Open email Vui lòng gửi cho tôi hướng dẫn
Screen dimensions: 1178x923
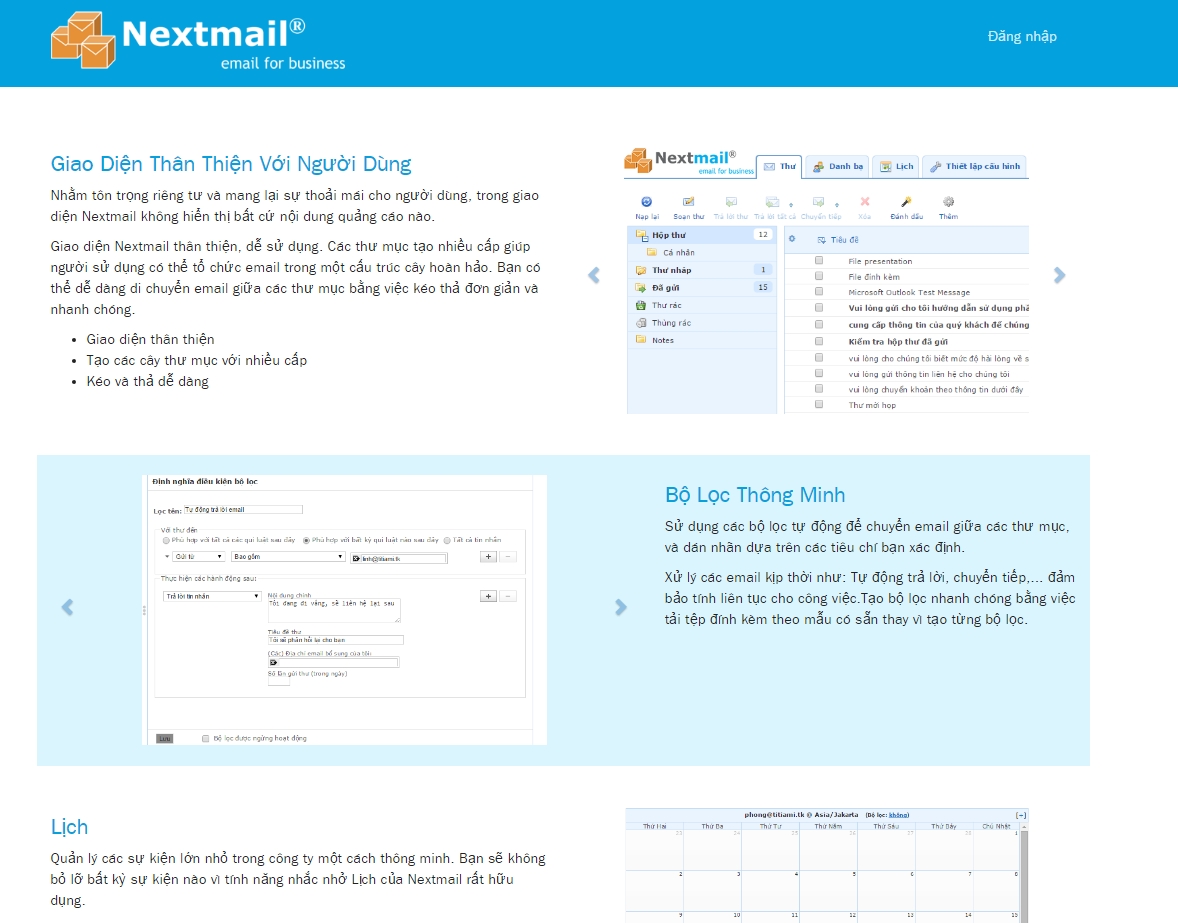coord(938,308)
